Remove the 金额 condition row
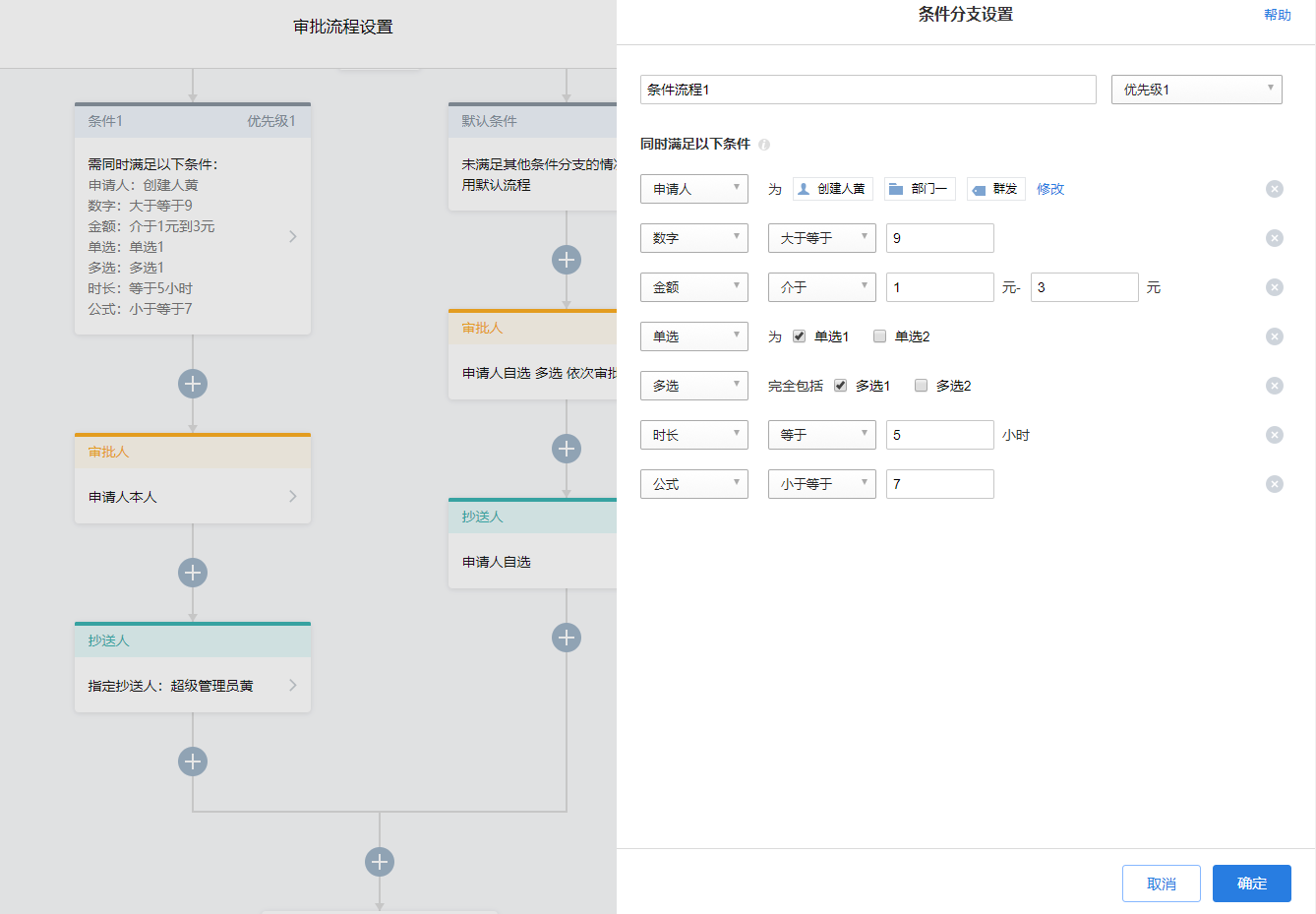The height and width of the screenshot is (914, 1316). [x=1274, y=287]
